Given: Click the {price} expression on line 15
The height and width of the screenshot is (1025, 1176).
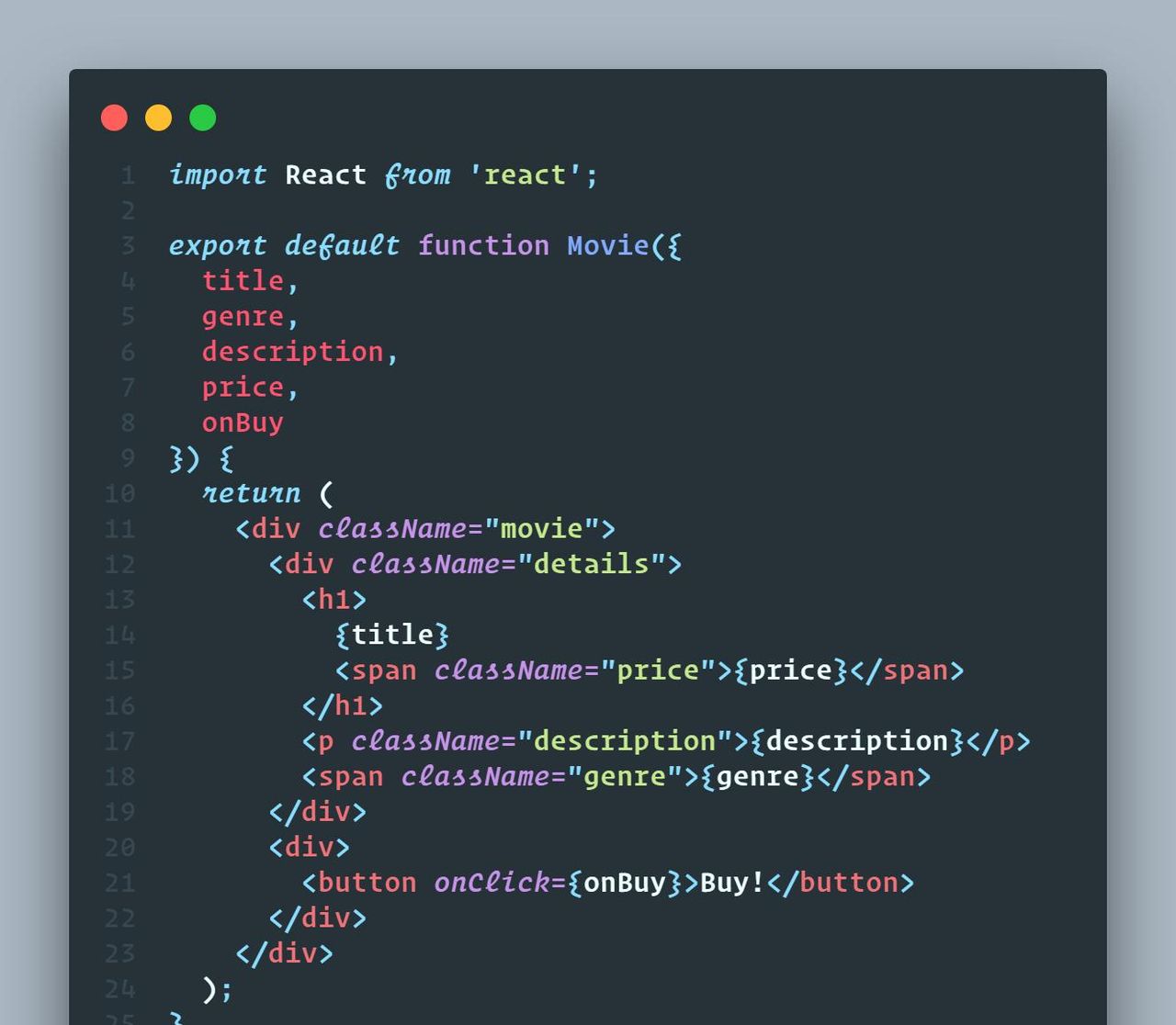Looking at the screenshot, I should click(x=790, y=670).
